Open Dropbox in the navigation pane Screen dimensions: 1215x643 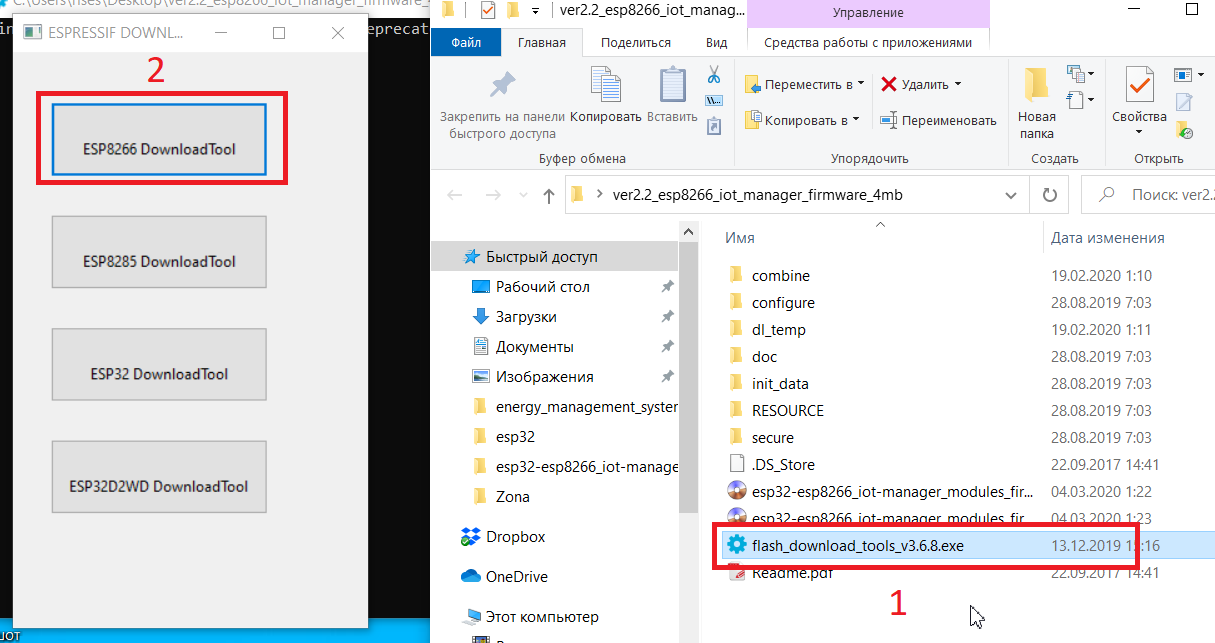pyautogui.click(x=515, y=537)
